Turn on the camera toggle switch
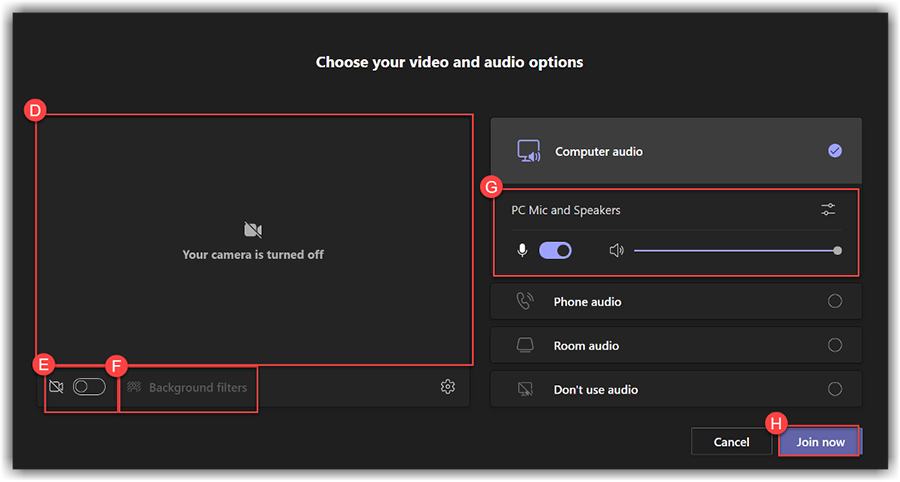900x482 pixels. click(89, 387)
